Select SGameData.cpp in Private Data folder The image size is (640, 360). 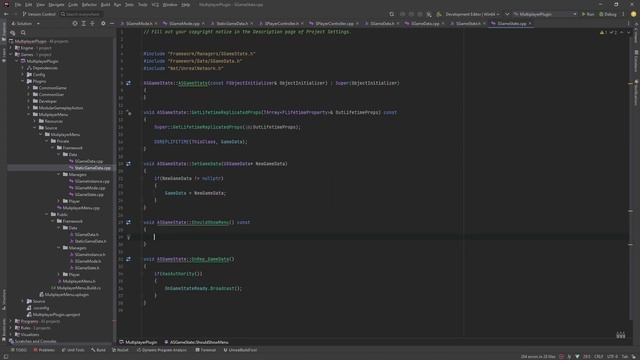pyautogui.click(x=86, y=161)
